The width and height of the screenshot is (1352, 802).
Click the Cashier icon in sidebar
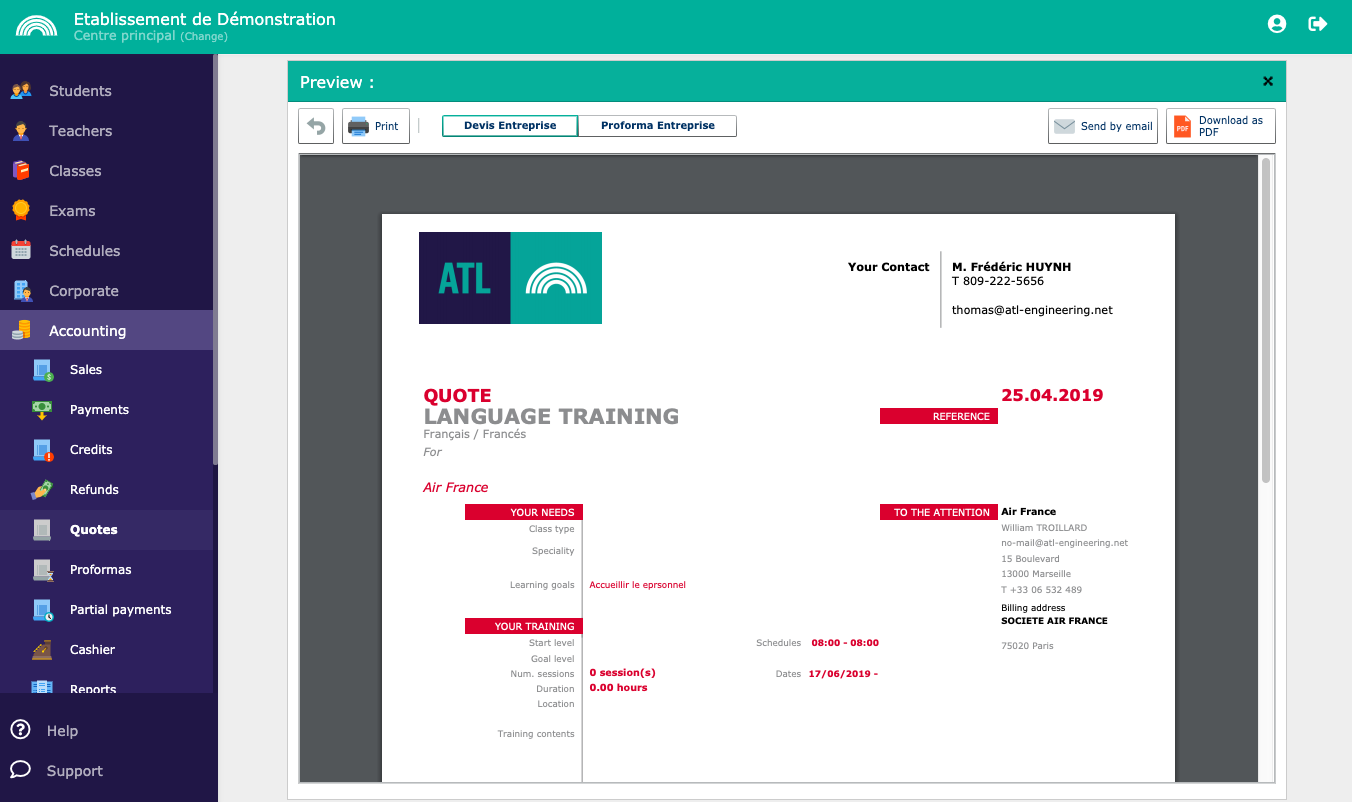click(x=42, y=650)
